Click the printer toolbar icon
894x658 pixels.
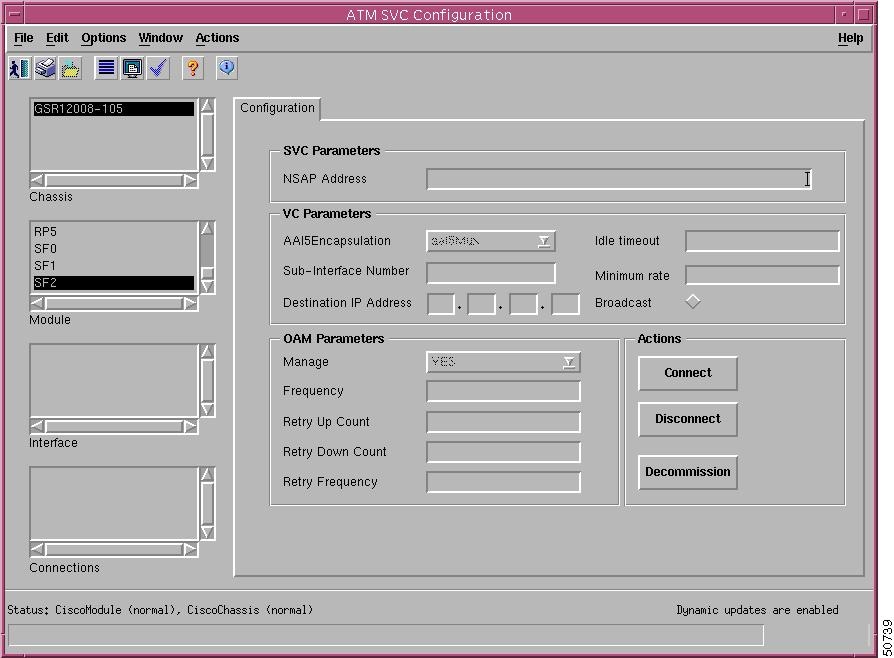point(46,68)
